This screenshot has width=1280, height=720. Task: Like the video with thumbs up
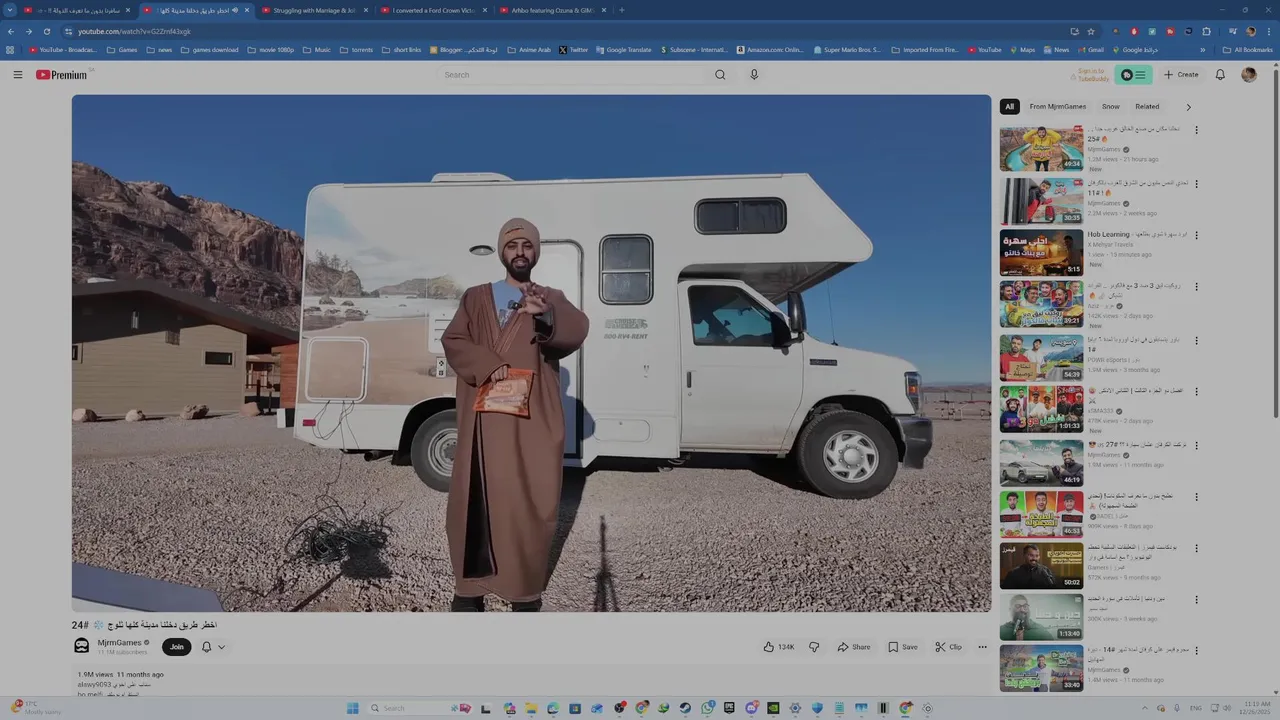[x=779, y=647]
